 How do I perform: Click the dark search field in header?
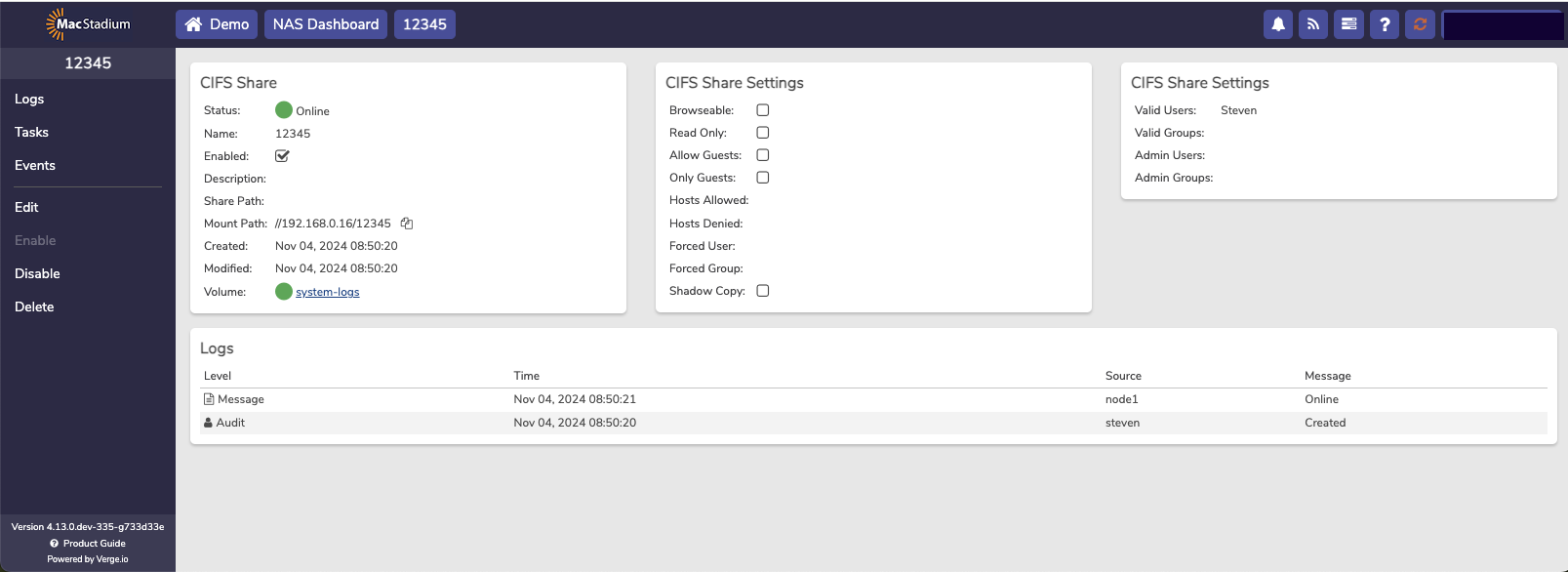coord(1503,25)
